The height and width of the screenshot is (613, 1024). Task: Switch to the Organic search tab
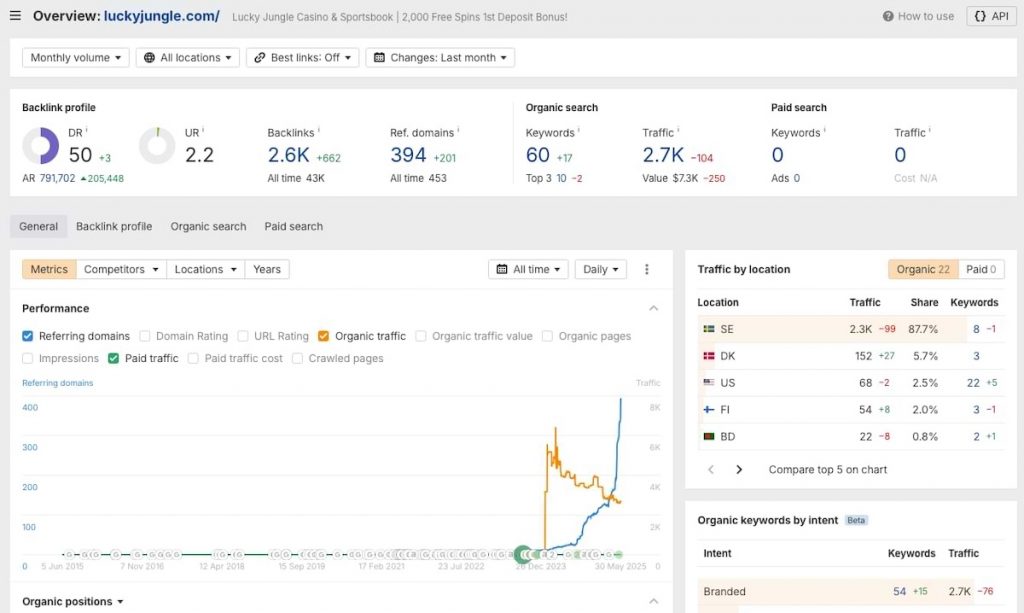(208, 227)
